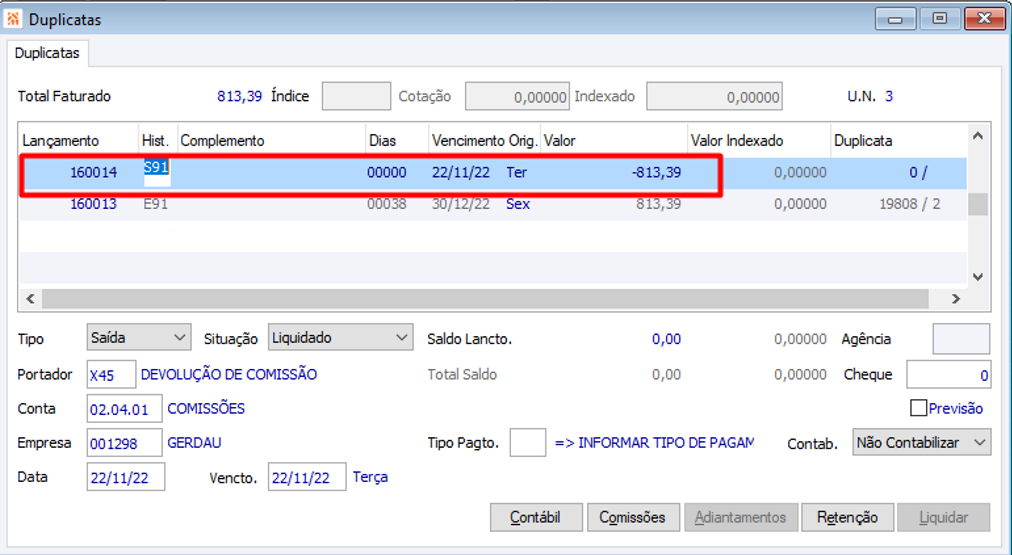Open the Duplicatas tab

tap(48, 53)
